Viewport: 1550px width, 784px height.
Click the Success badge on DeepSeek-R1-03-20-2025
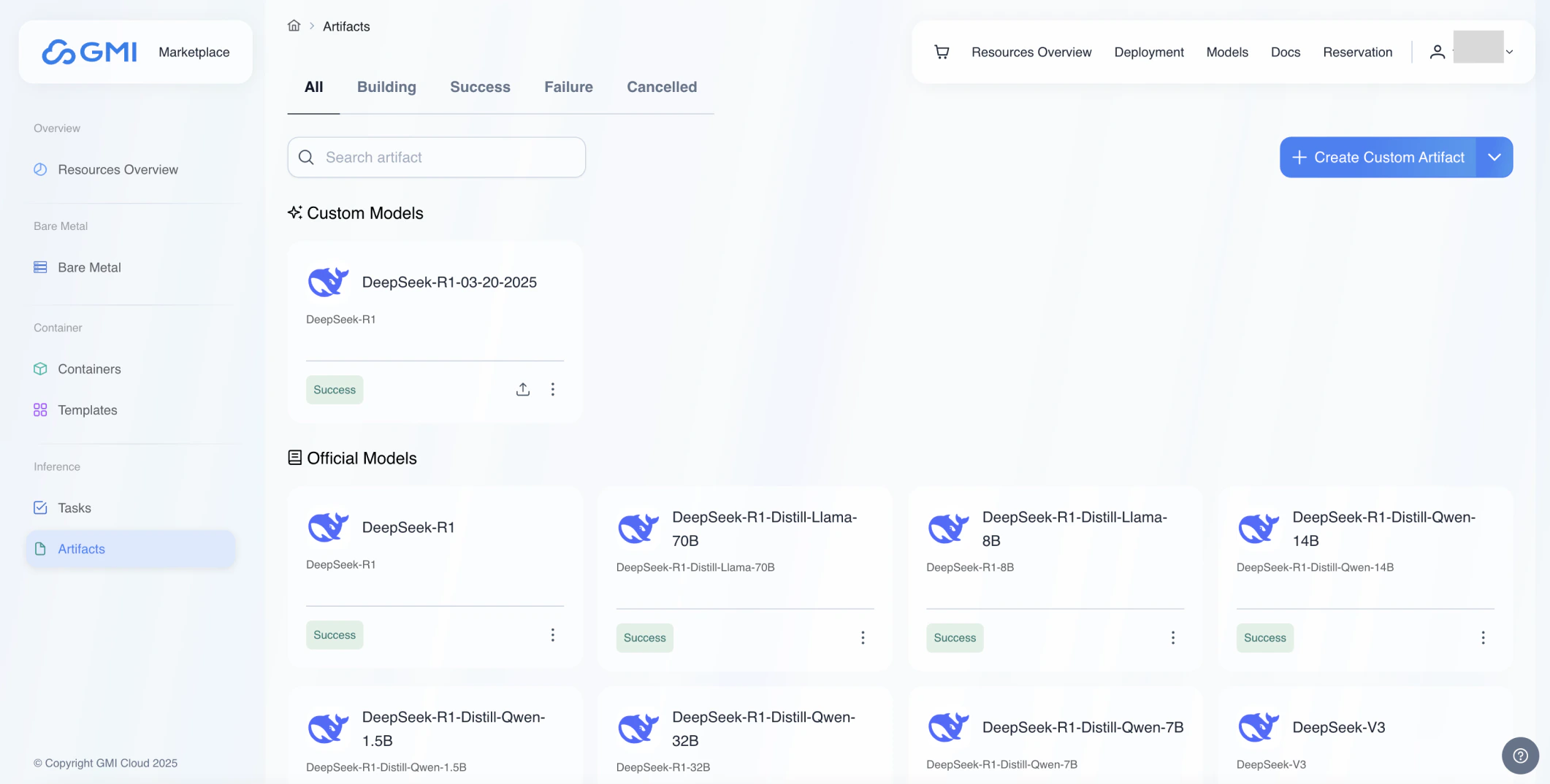(x=335, y=389)
